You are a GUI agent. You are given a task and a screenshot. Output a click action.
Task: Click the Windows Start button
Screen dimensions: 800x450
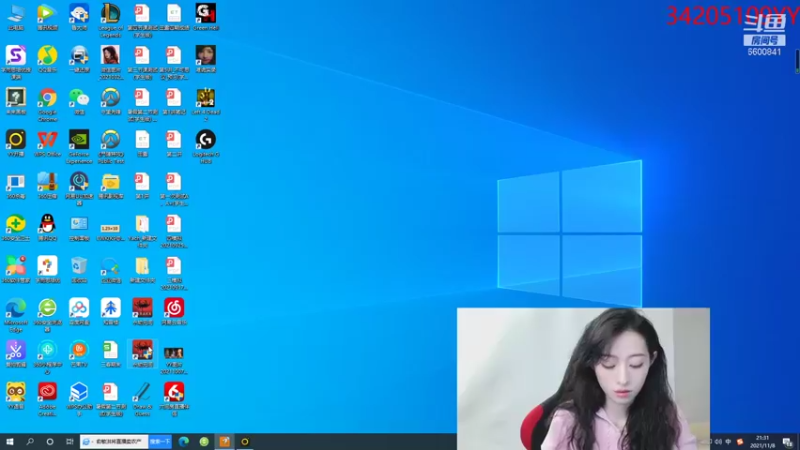(10, 441)
